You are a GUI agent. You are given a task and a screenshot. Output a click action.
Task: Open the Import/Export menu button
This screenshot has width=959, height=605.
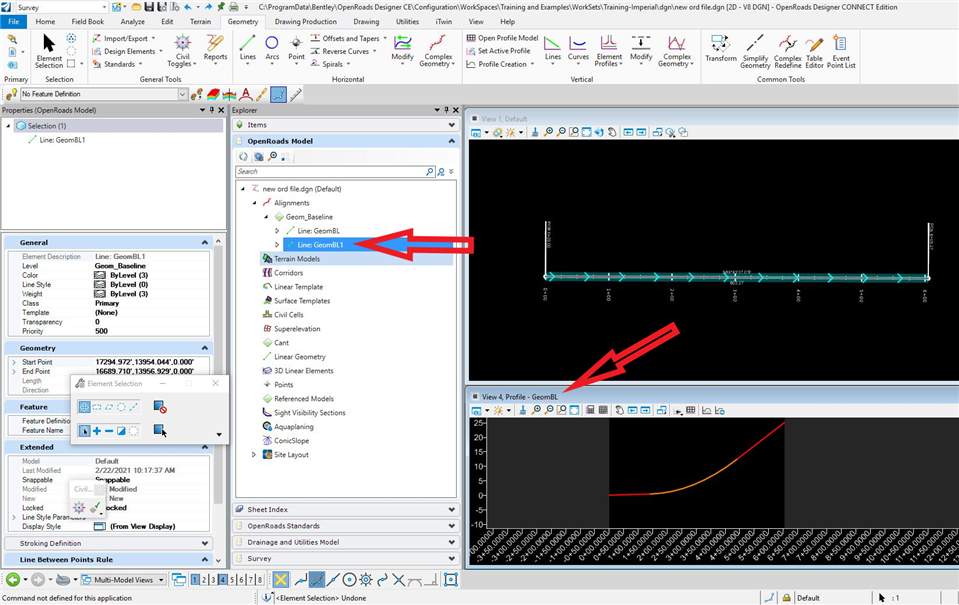point(124,38)
